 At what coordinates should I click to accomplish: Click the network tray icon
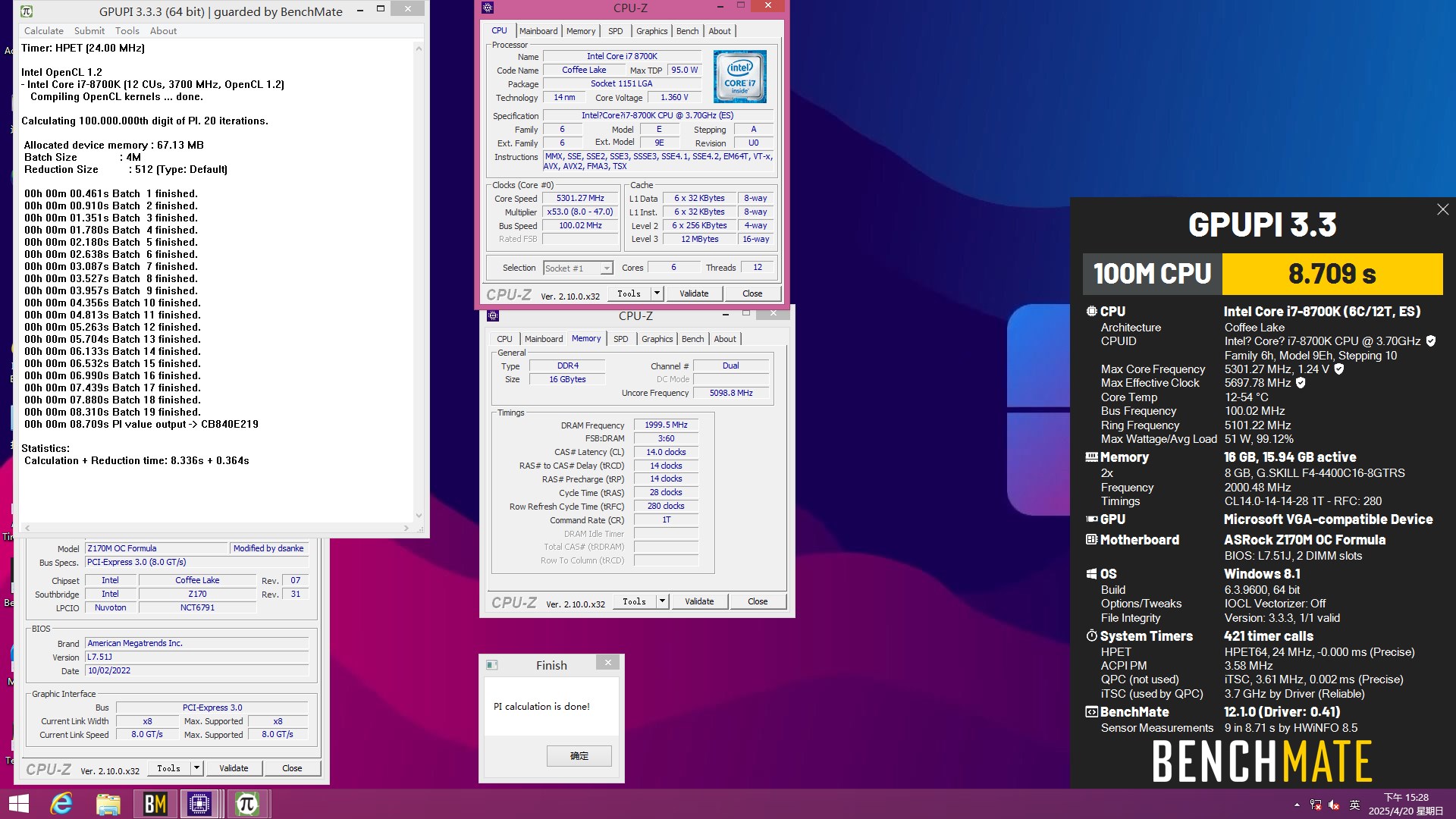[1316, 805]
